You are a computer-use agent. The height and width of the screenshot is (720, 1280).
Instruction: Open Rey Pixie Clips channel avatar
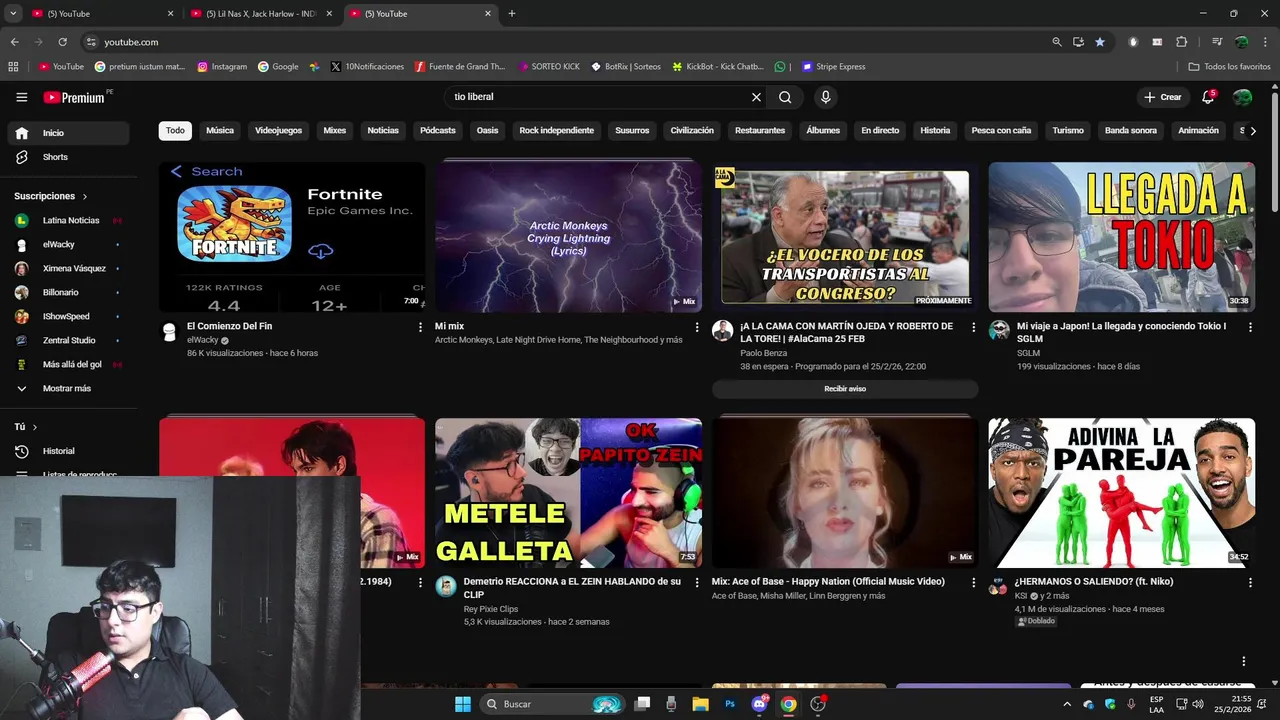pos(446,586)
